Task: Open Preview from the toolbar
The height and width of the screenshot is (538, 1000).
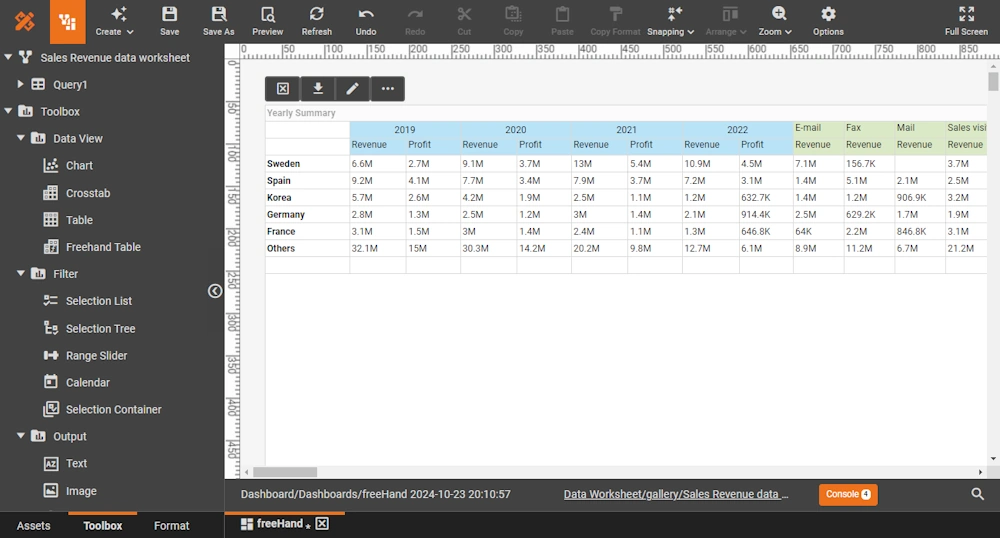Action: 267,20
